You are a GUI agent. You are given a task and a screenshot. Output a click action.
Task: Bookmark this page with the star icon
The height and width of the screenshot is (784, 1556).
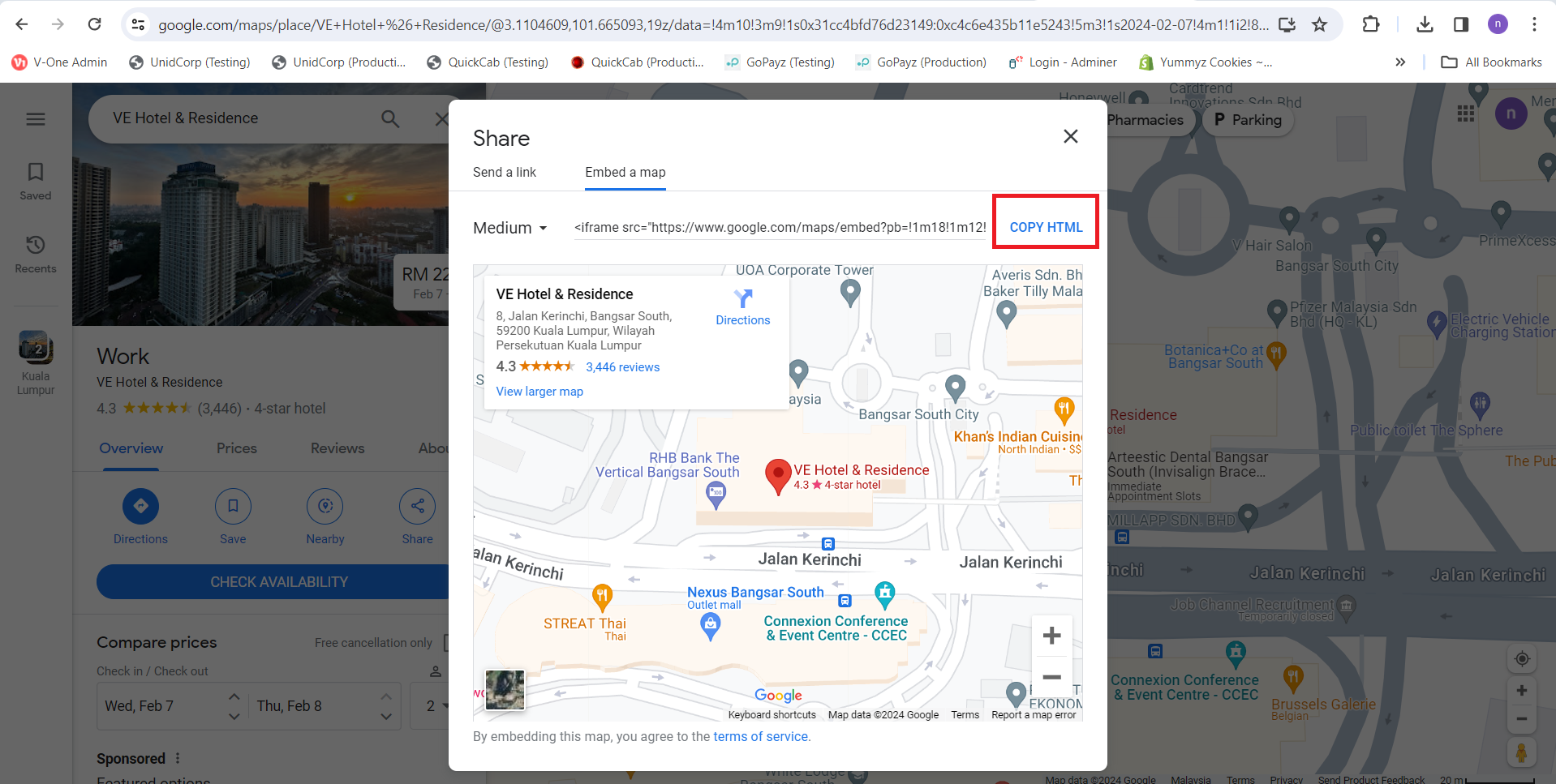coord(1320,24)
